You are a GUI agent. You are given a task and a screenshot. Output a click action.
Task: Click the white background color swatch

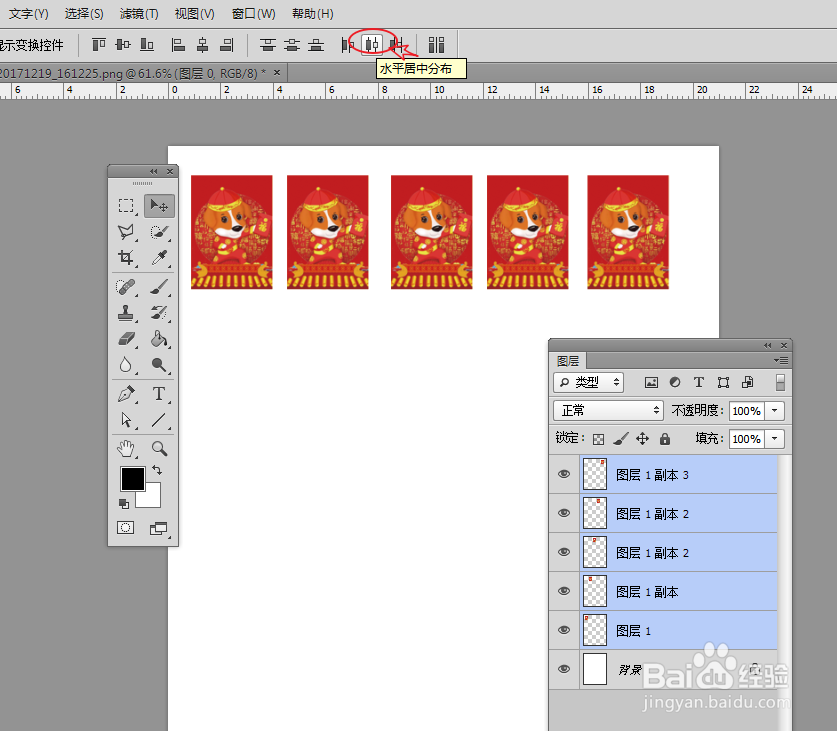coord(152,498)
